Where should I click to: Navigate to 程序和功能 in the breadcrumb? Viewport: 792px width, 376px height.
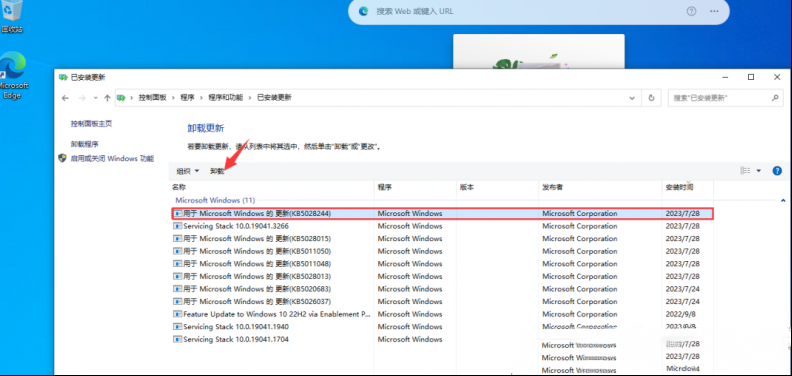226,98
